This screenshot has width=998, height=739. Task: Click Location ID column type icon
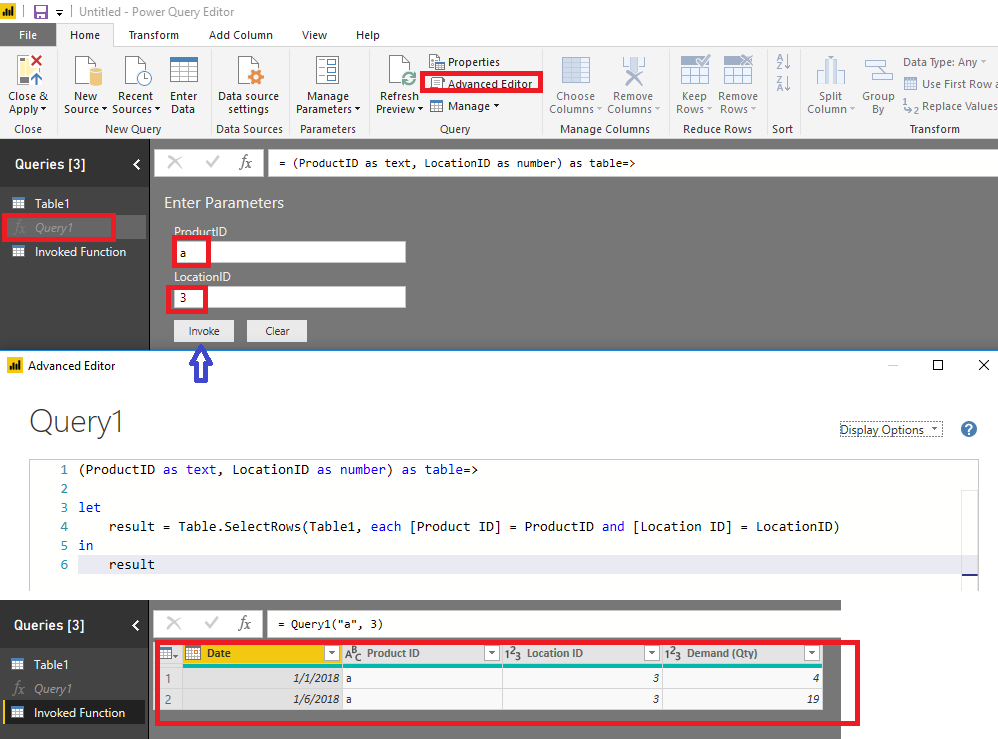(512, 653)
